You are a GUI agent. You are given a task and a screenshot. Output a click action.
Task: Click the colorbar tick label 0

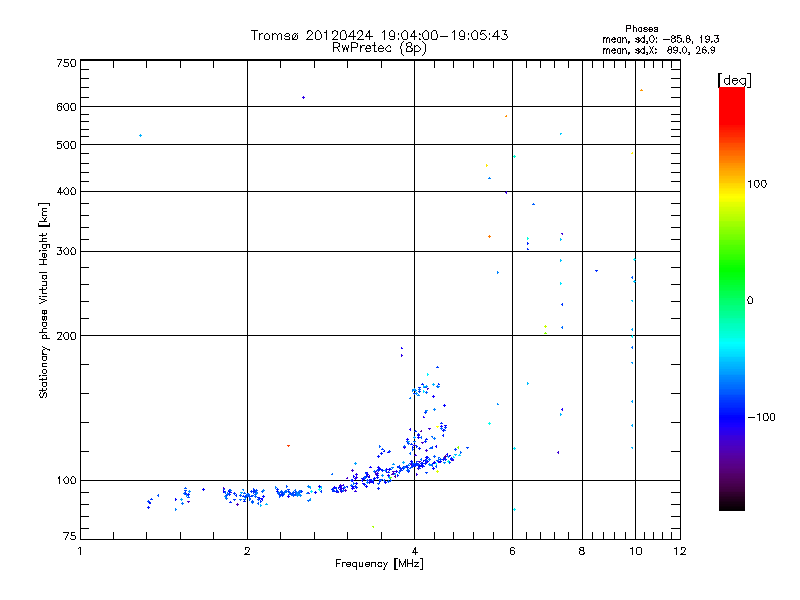point(750,301)
